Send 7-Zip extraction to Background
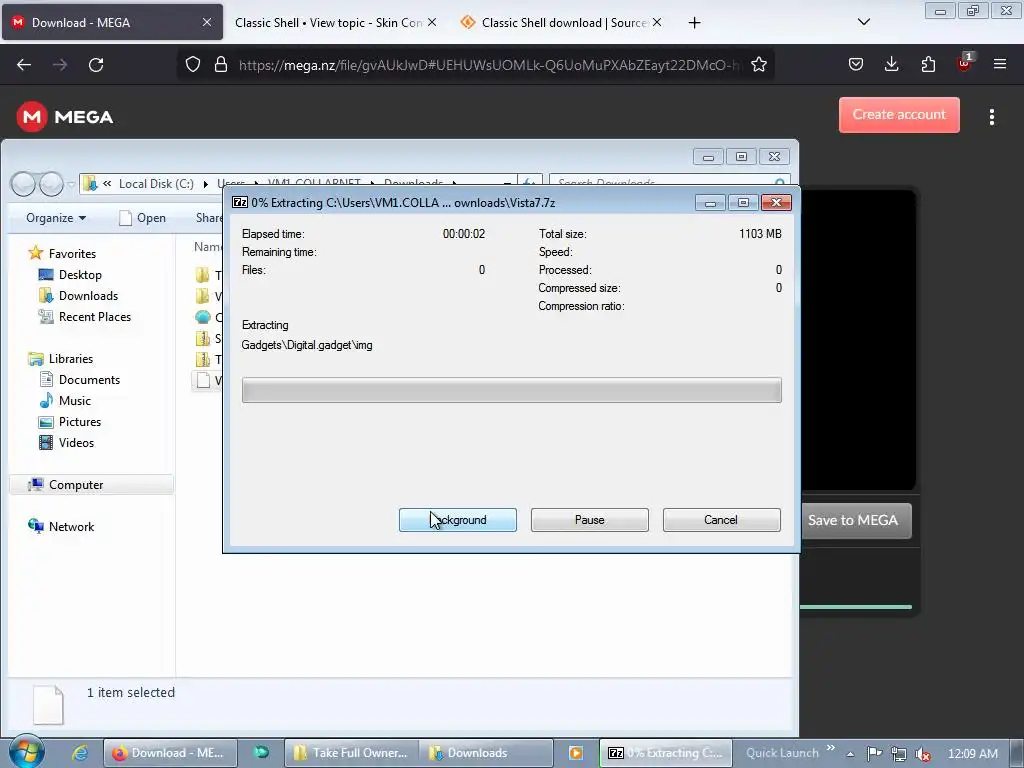The height and width of the screenshot is (768, 1024). [458, 520]
